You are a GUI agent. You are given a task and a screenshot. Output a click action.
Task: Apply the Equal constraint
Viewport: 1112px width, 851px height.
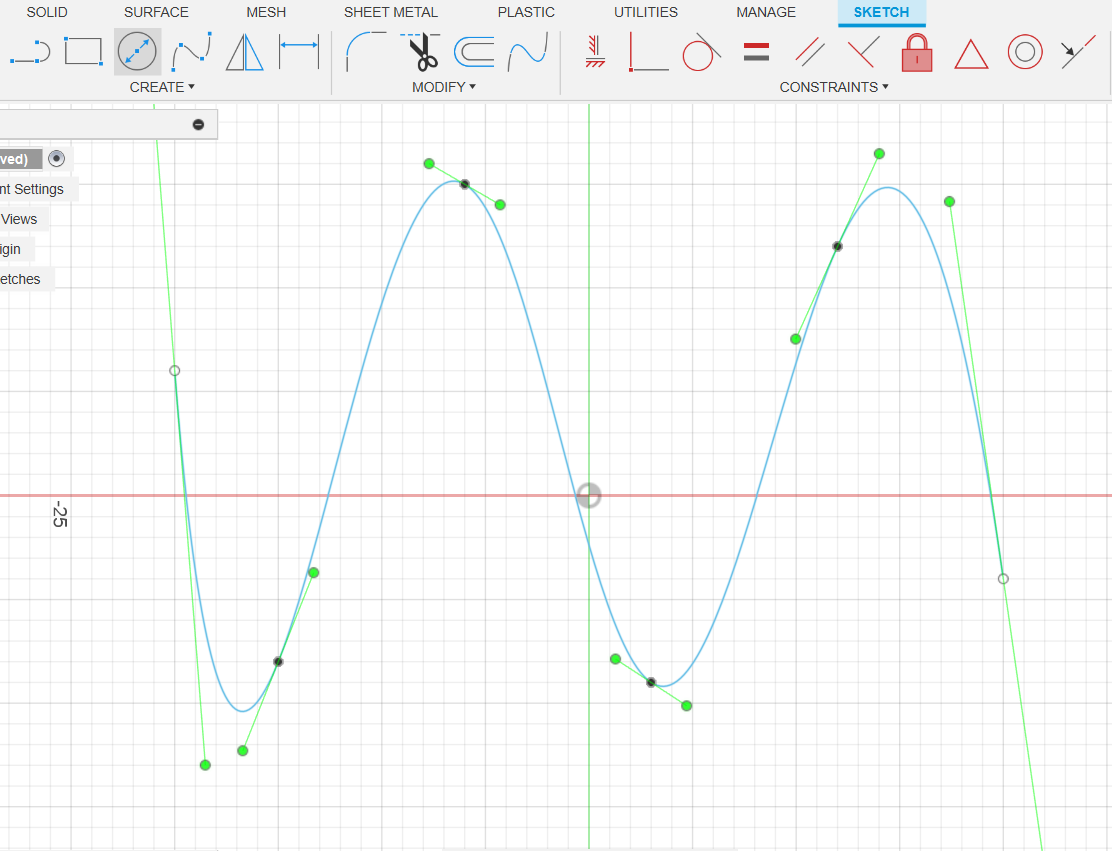coord(756,52)
